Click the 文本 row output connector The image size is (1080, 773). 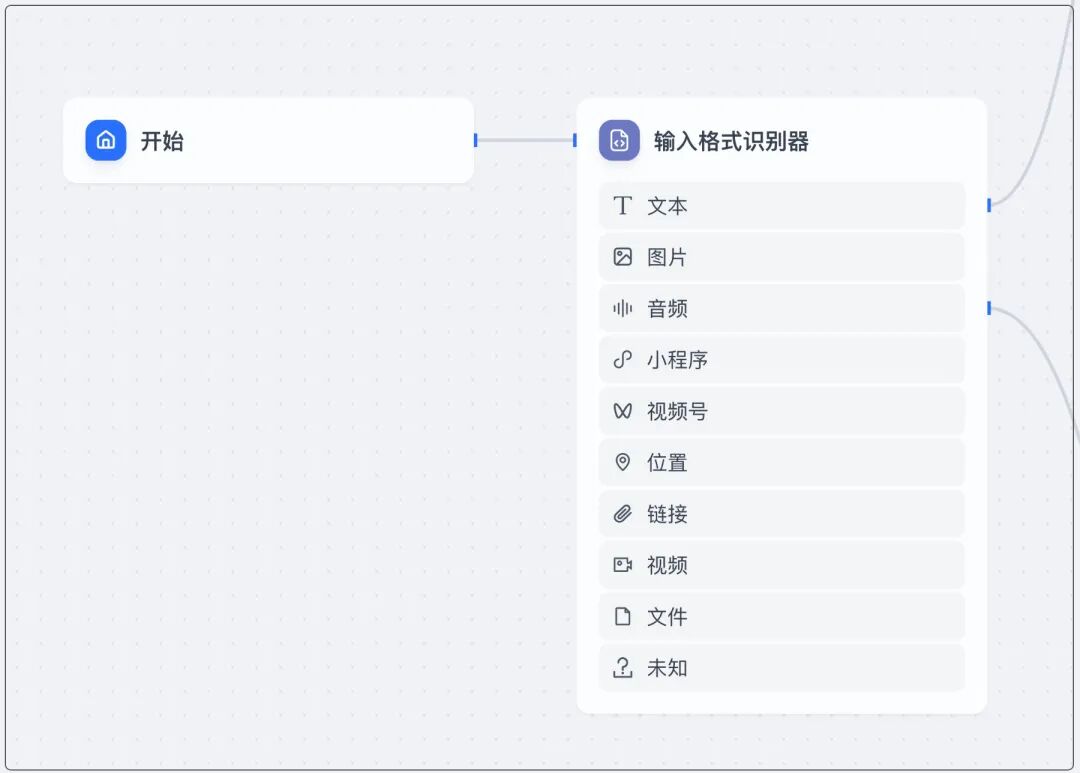click(989, 205)
